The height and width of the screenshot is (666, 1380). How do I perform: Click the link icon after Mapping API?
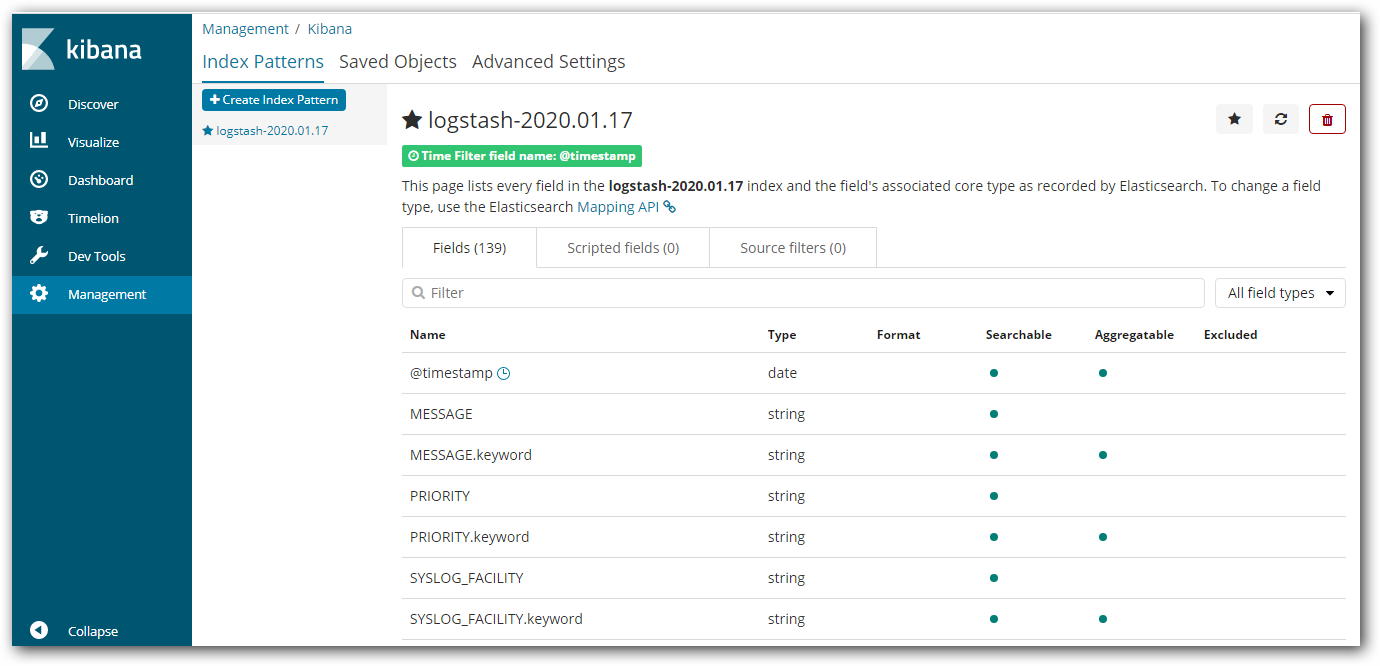point(670,207)
